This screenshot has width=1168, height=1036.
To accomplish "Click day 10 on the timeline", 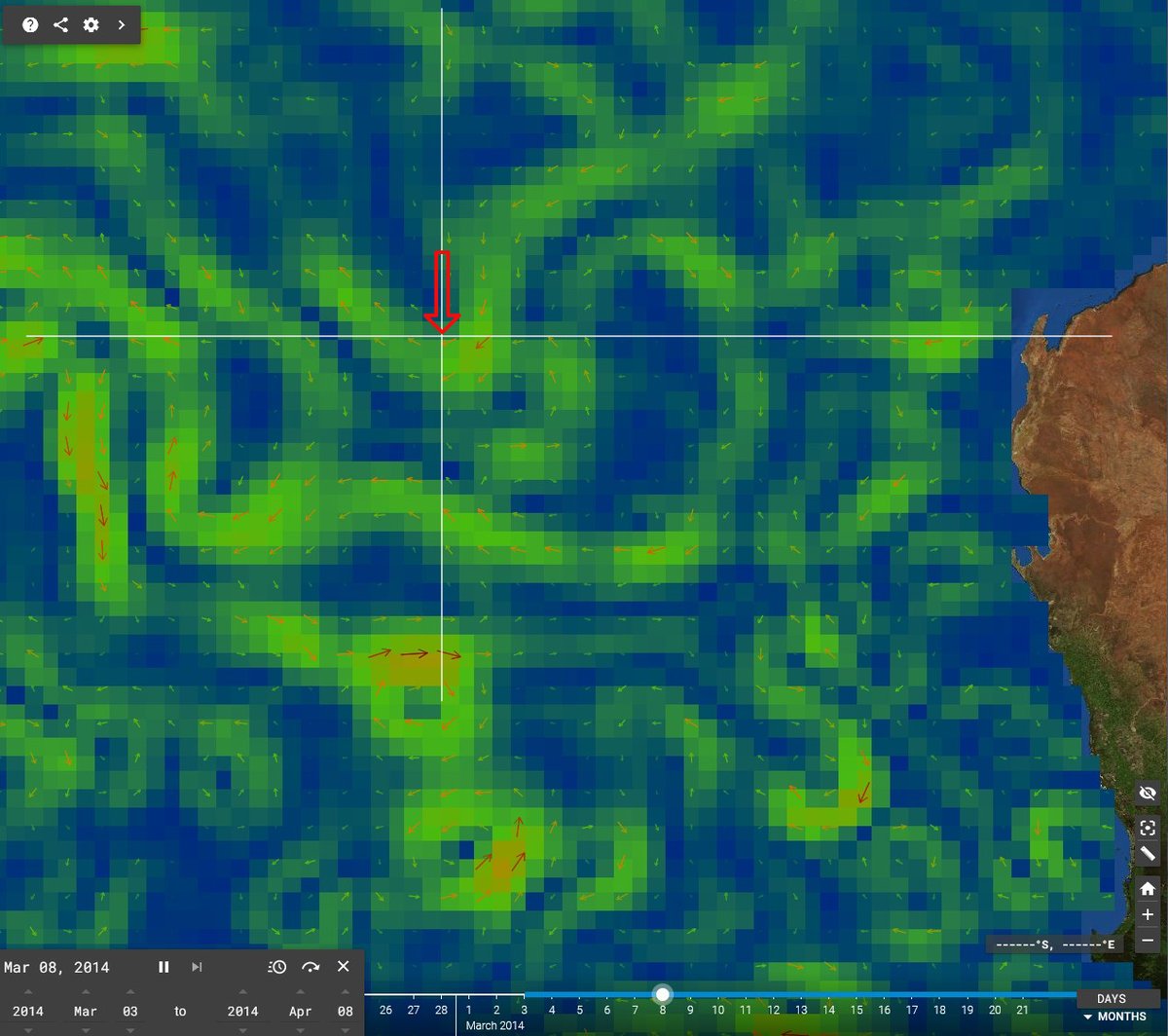I will tap(718, 1010).
